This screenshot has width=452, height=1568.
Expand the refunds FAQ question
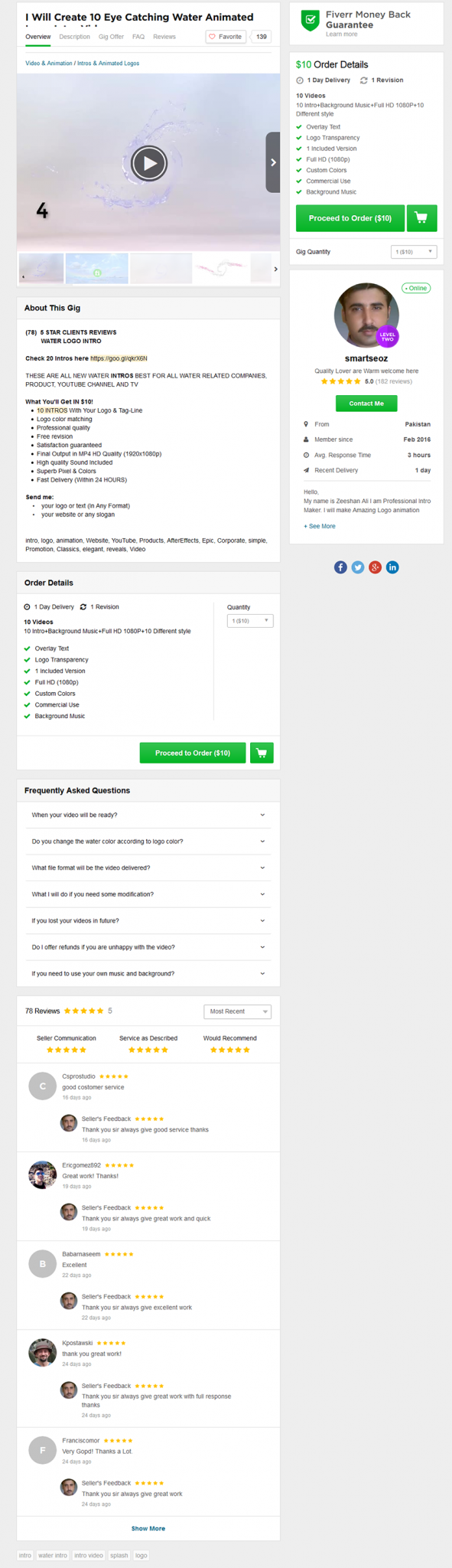tap(148, 947)
